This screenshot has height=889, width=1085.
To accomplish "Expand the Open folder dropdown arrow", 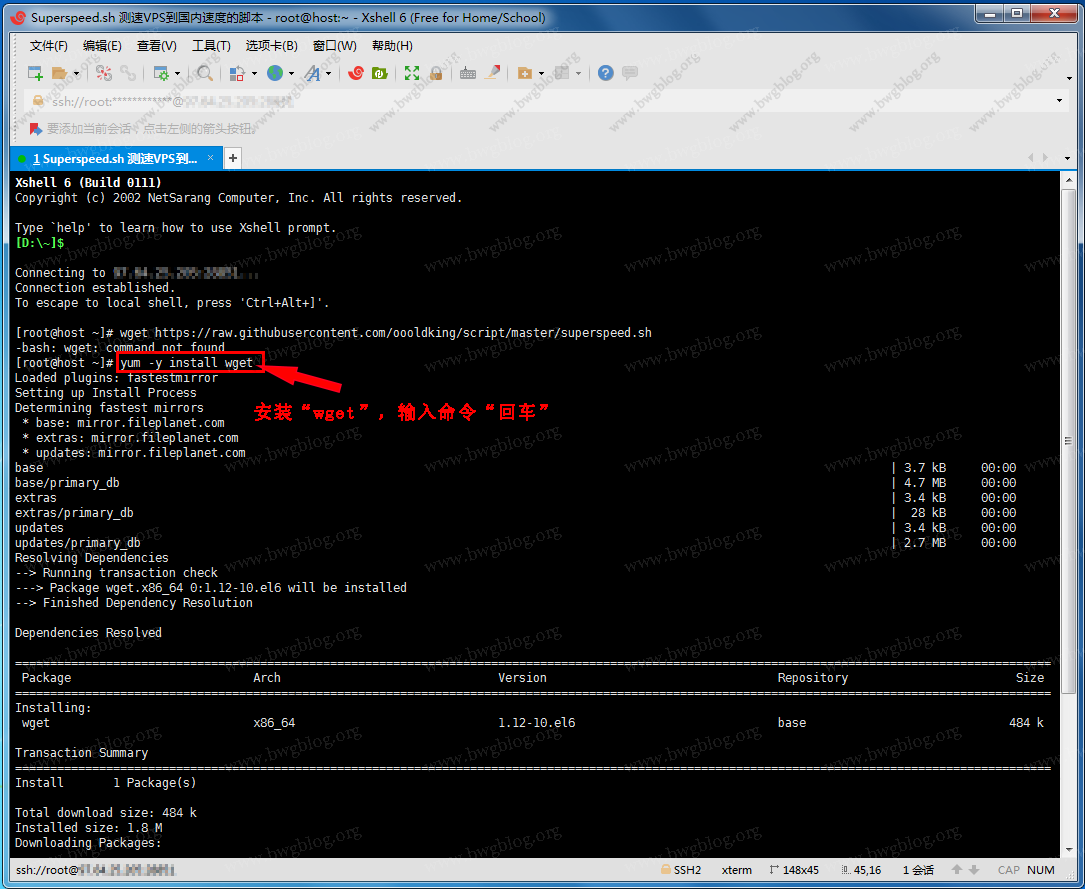I will (76, 73).
